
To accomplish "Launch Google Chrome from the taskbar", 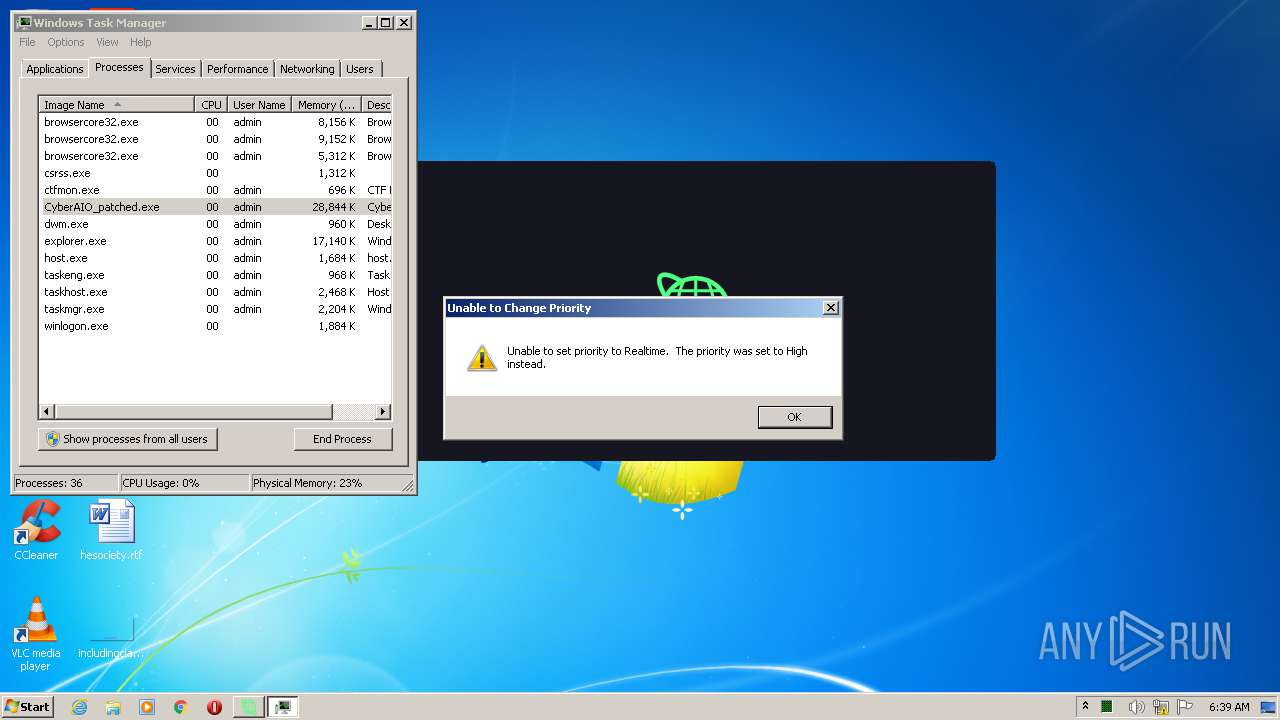I will (x=181, y=707).
